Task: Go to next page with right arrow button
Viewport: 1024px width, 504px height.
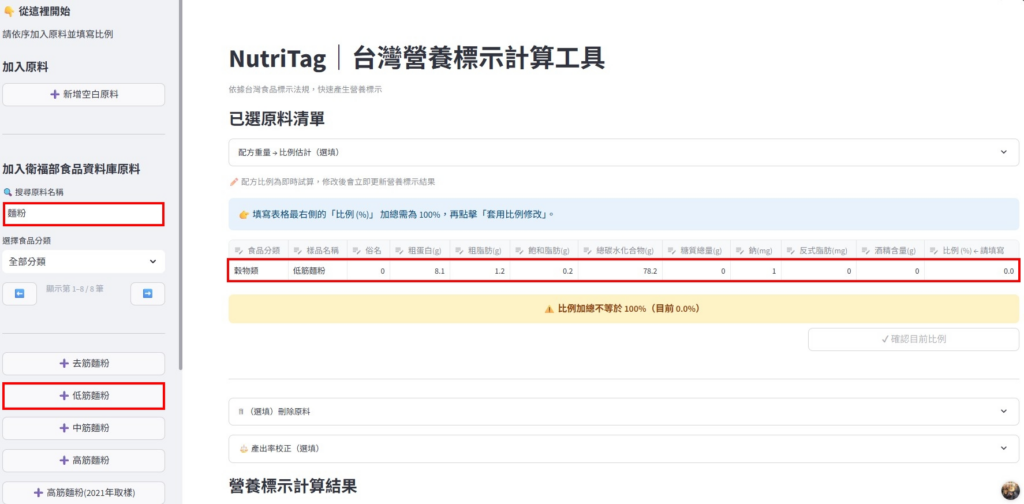Action: (x=148, y=294)
